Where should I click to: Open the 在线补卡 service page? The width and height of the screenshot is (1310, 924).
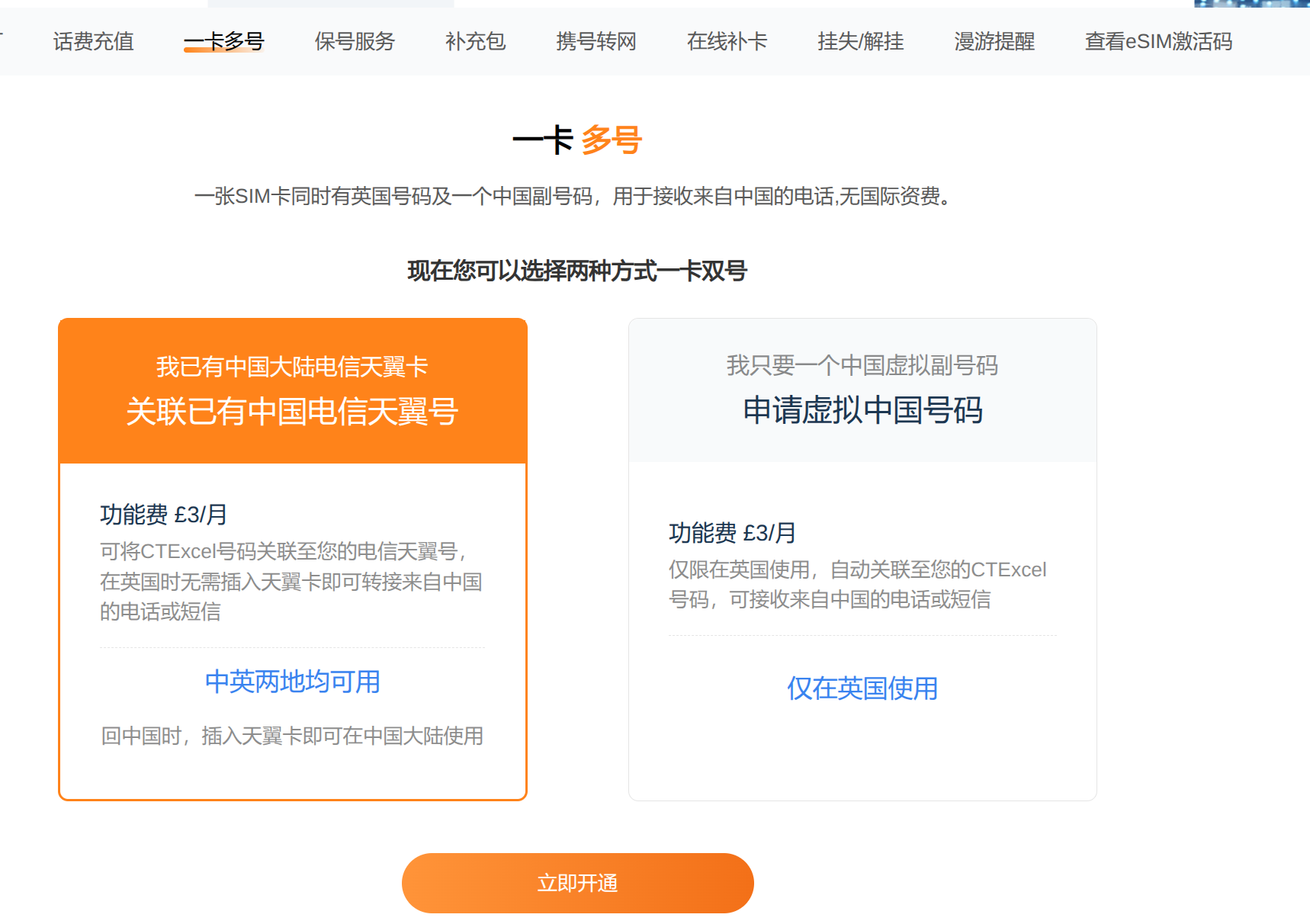pyautogui.click(x=726, y=42)
